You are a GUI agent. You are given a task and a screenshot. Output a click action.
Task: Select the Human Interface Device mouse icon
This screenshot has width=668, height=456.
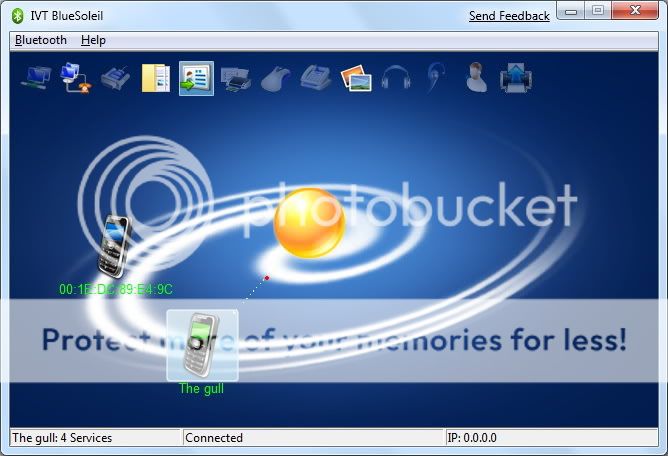(276, 78)
